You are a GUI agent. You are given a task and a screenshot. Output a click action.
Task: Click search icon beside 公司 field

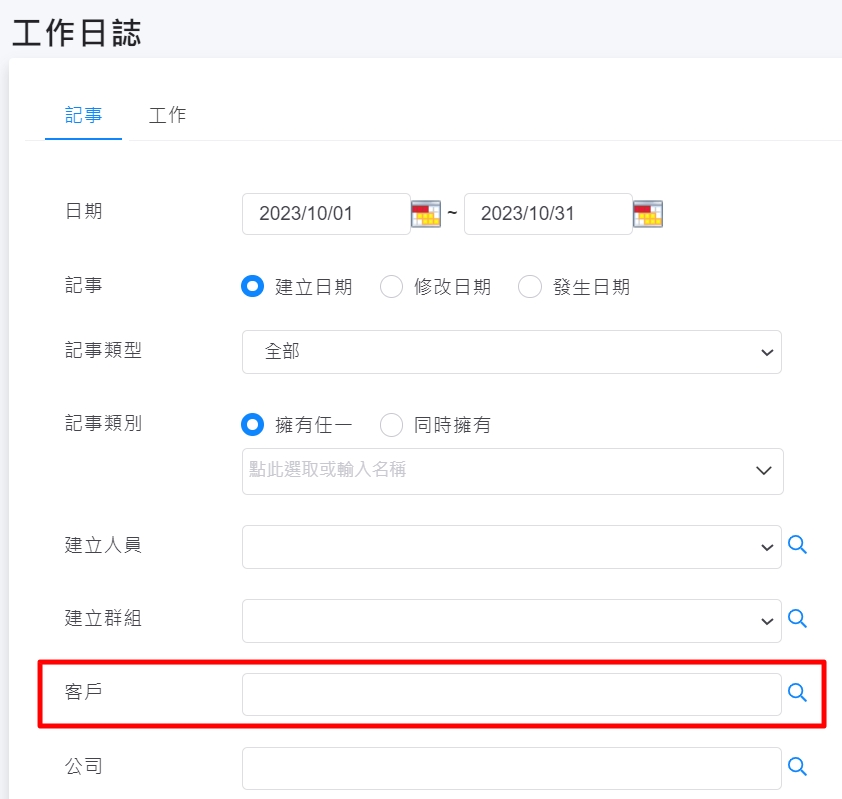pyautogui.click(x=797, y=767)
